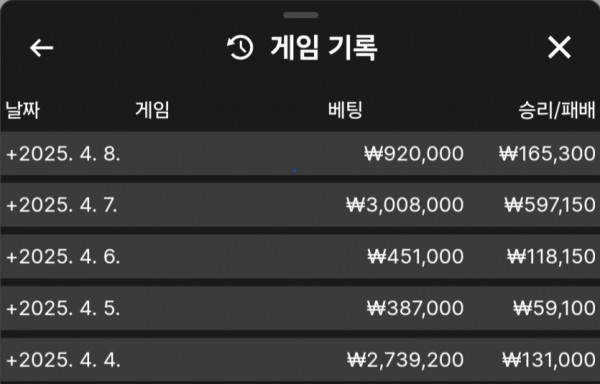Expand the +2025. 4. 4. date row
The image size is (600, 384).
pyautogui.click(x=300, y=360)
